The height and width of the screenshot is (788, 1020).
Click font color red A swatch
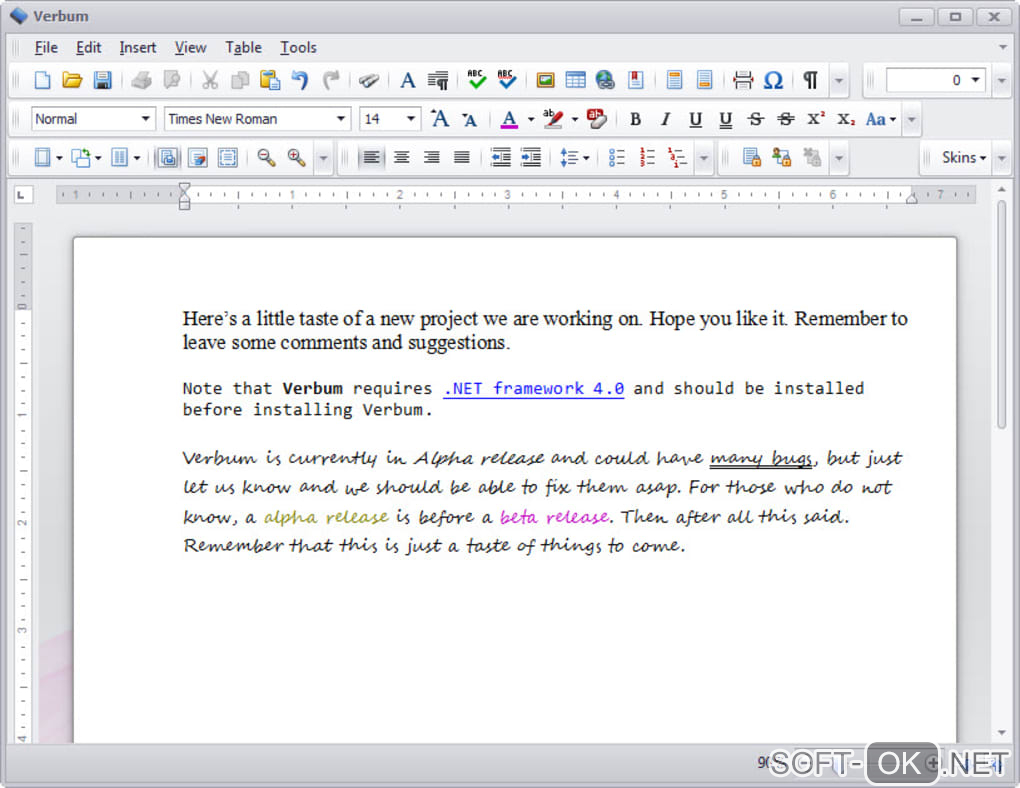point(509,119)
